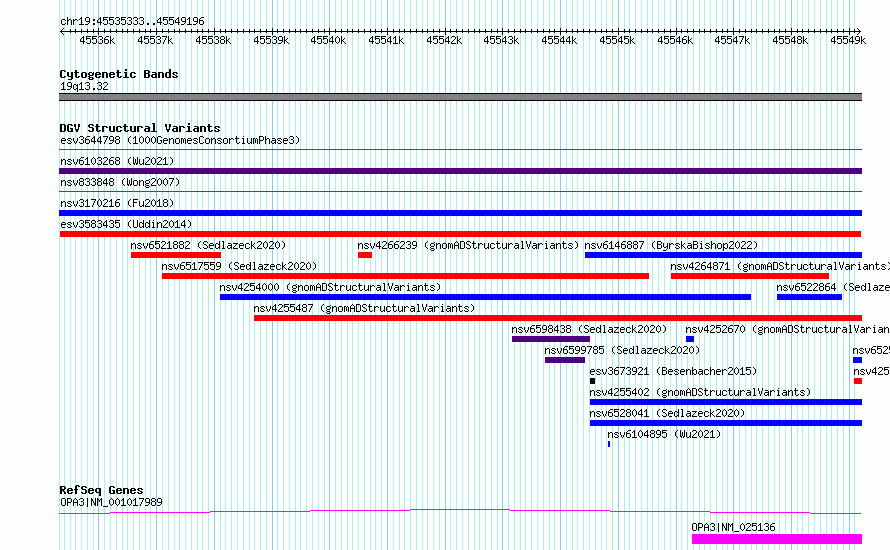Open nsv6522864 variant label
Viewport: 890px width, 550px height.
[833, 287]
